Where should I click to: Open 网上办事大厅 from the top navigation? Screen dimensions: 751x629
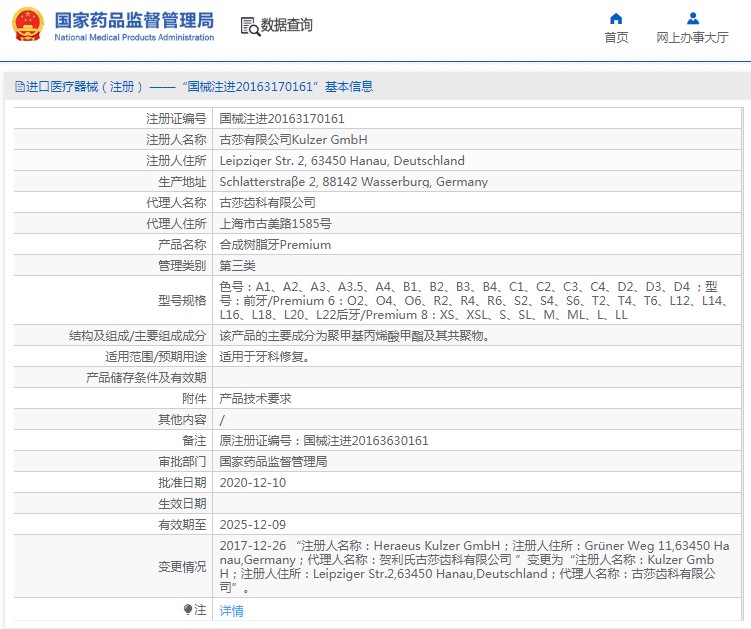click(693, 37)
